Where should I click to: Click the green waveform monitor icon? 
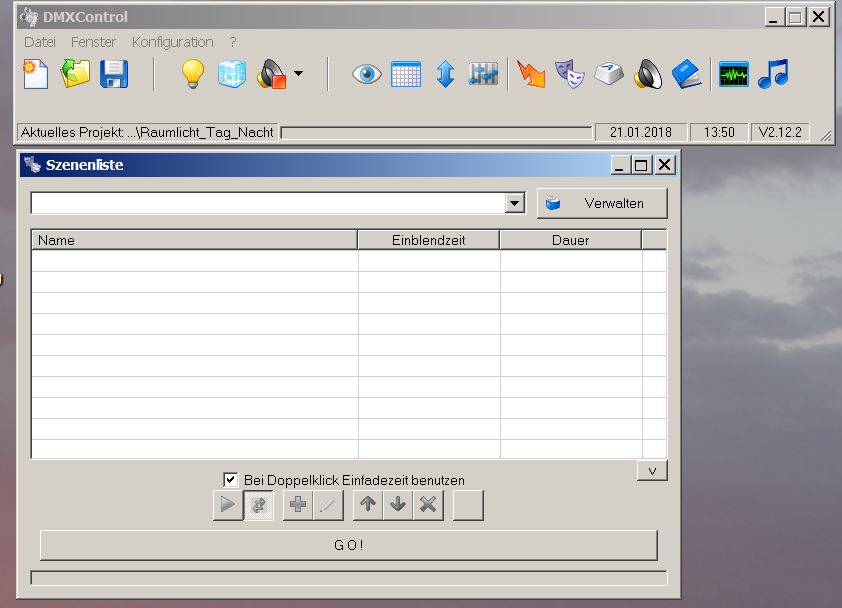pos(733,75)
